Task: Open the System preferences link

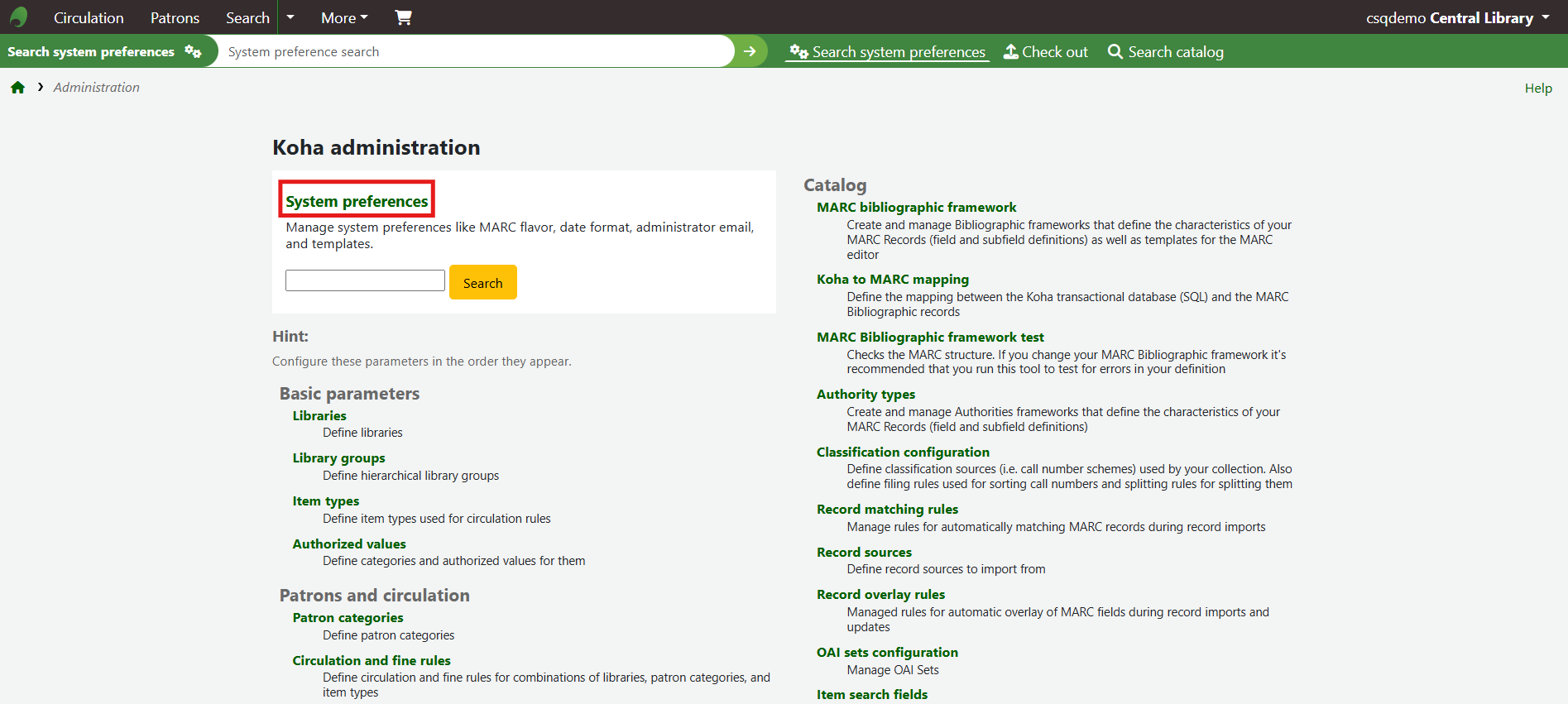Action: coord(357,201)
